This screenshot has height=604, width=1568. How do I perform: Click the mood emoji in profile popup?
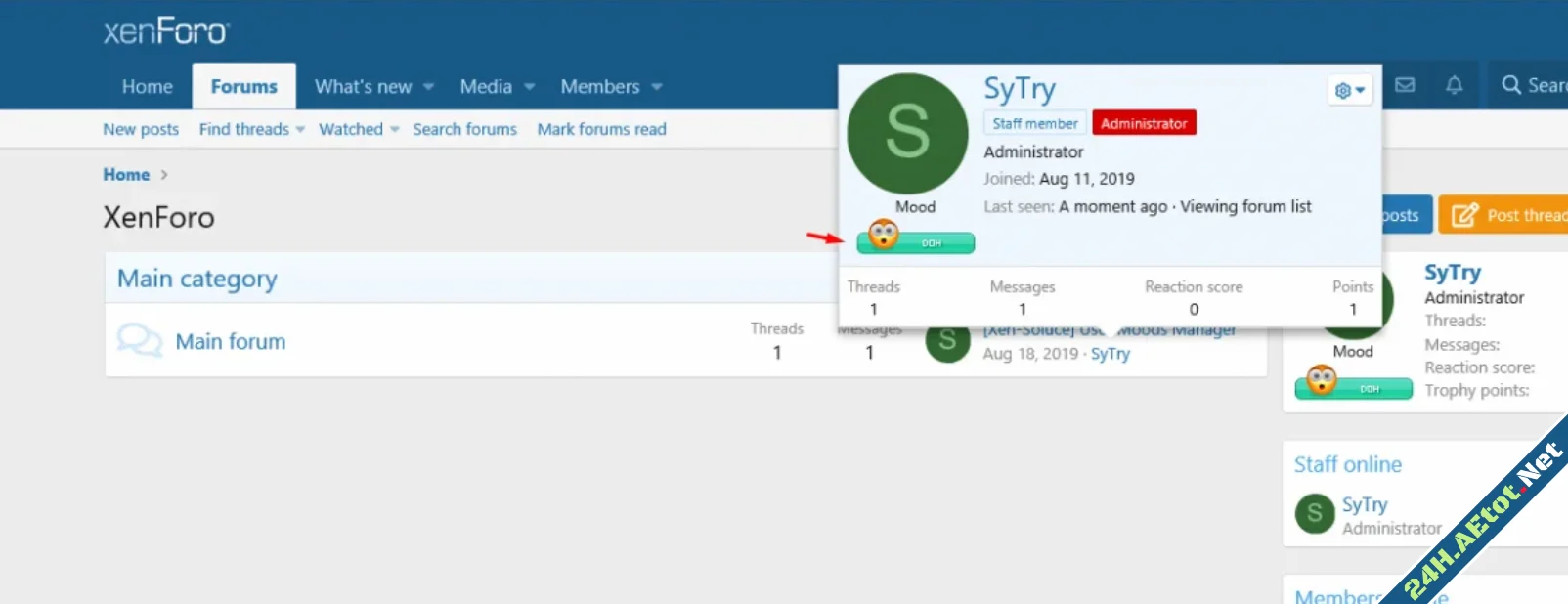click(x=885, y=236)
